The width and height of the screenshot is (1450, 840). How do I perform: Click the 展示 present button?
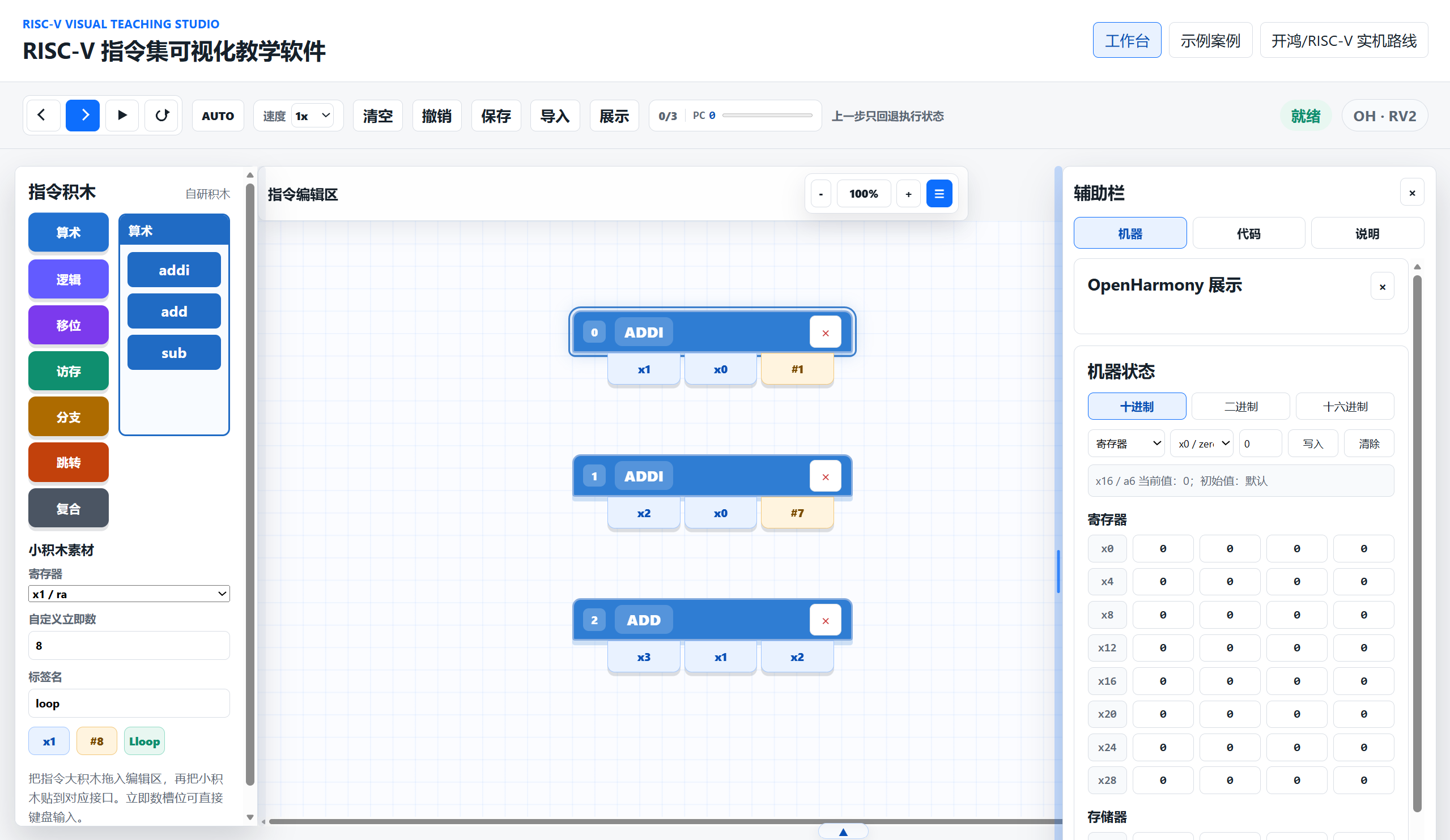pos(614,116)
